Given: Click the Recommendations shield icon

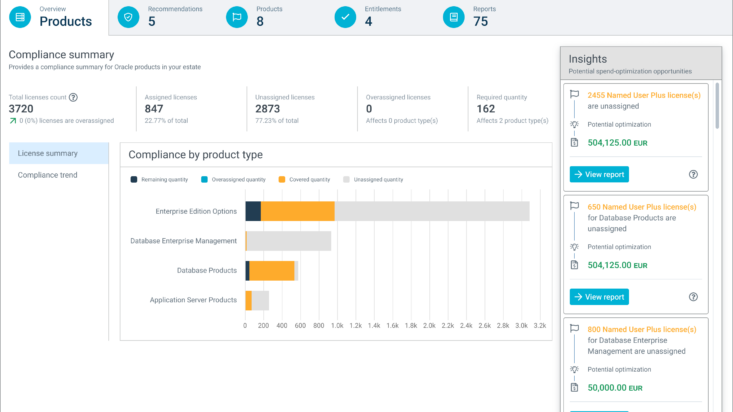Looking at the screenshot, I should 127,16.
